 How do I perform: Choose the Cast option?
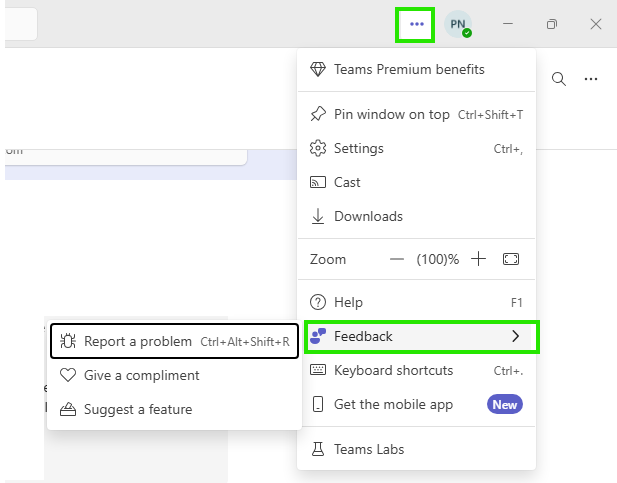[x=417, y=182]
